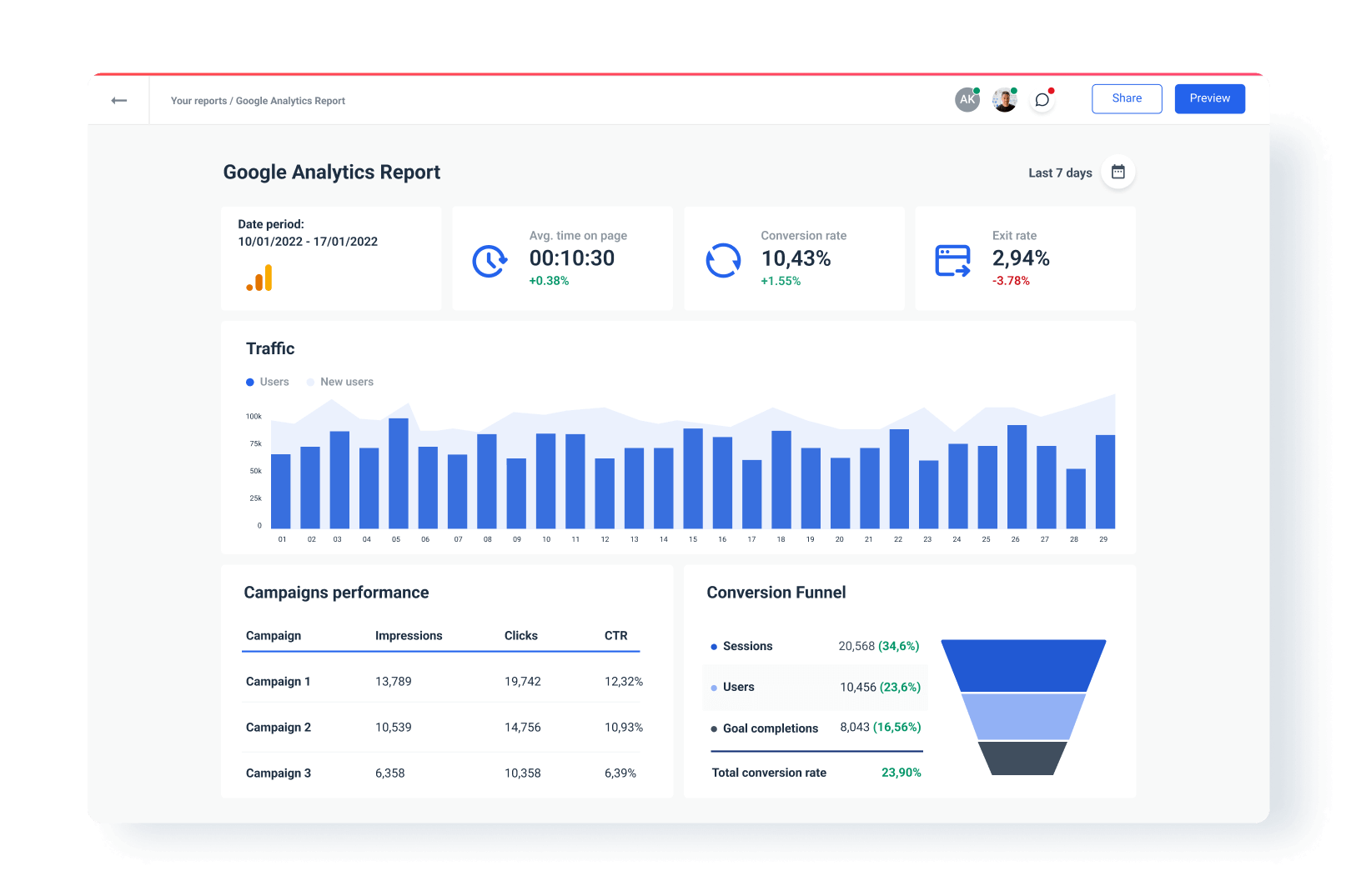The width and height of the screenshot is (1356, 896).
Task: Click the Google Analytics Report page title
Action: [331, 172]
